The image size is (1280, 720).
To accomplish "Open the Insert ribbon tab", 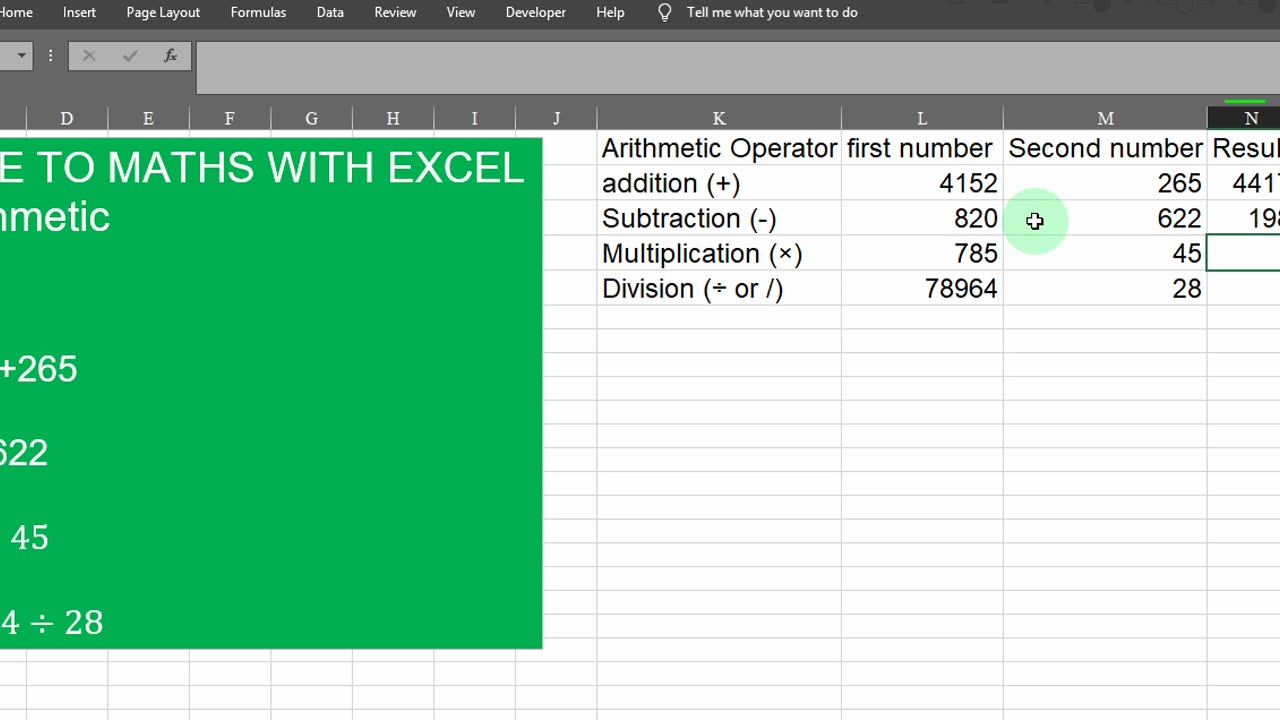I will click(x=79, y=12).
